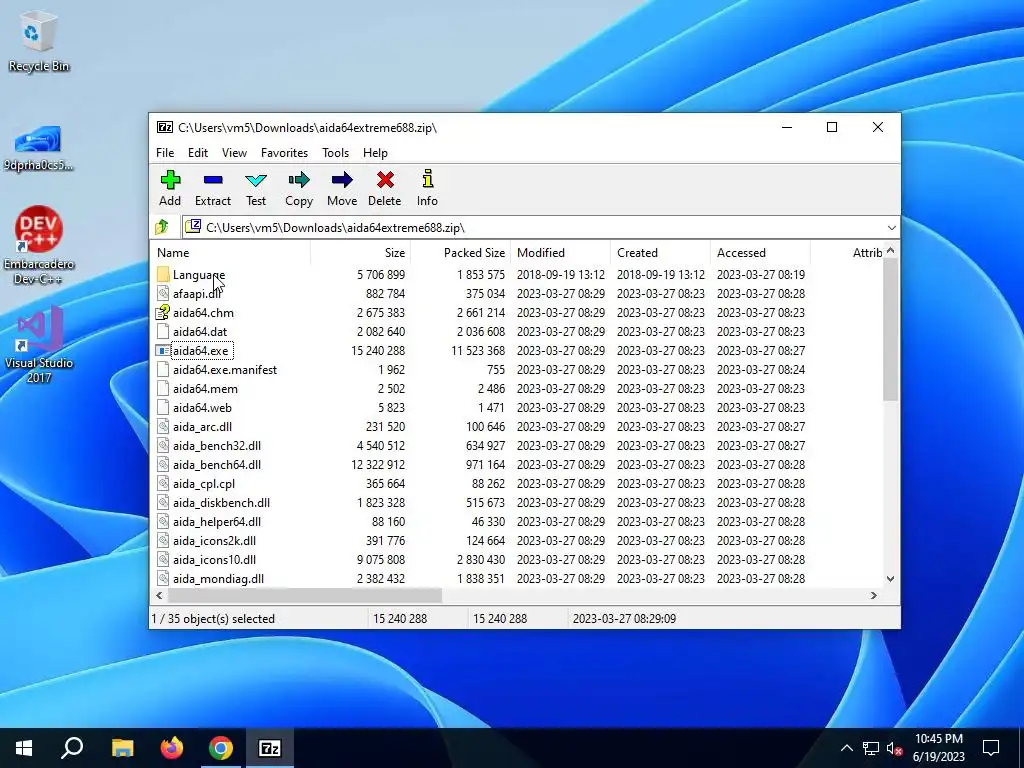The width and height of the screenshot is (1024, 768).
Task: Select the 9dprha0cs5 desktop icon
Action: tap(39, 148)
